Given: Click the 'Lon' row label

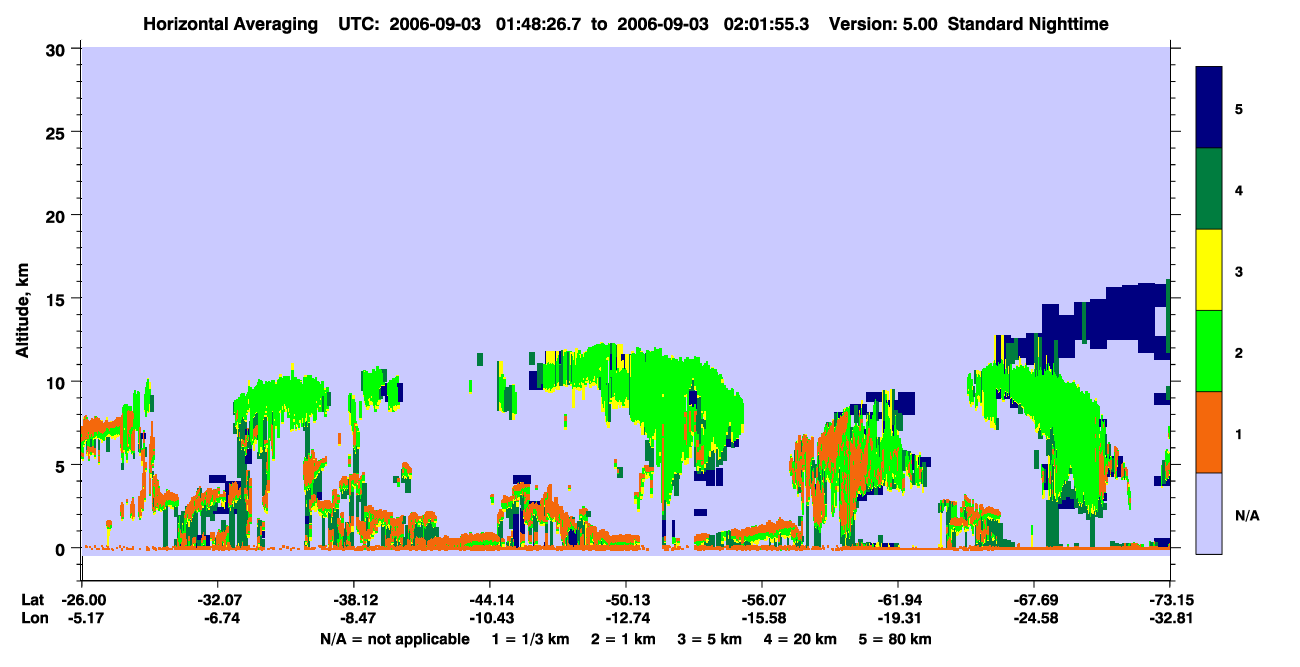Looking at the screenshot, I should click(x=34, y=618).
